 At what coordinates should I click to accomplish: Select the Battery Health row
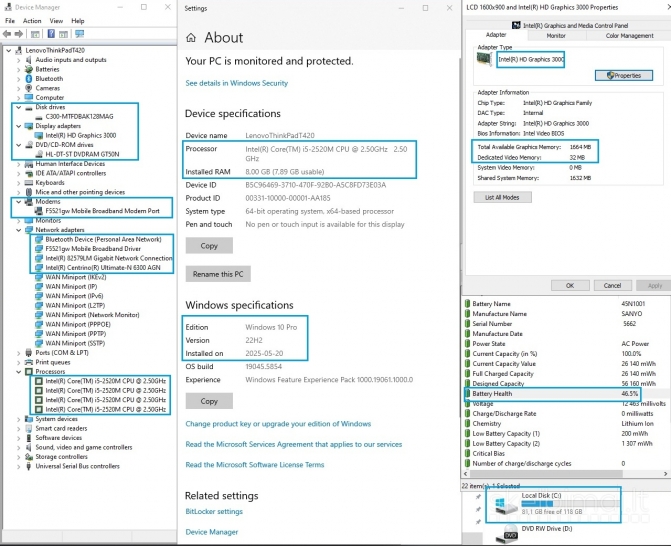tap(552, 394)
